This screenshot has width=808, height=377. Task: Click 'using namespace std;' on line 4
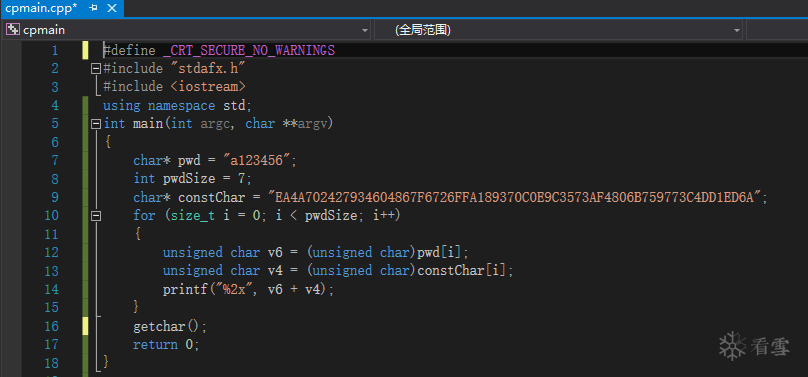point(178,106)
